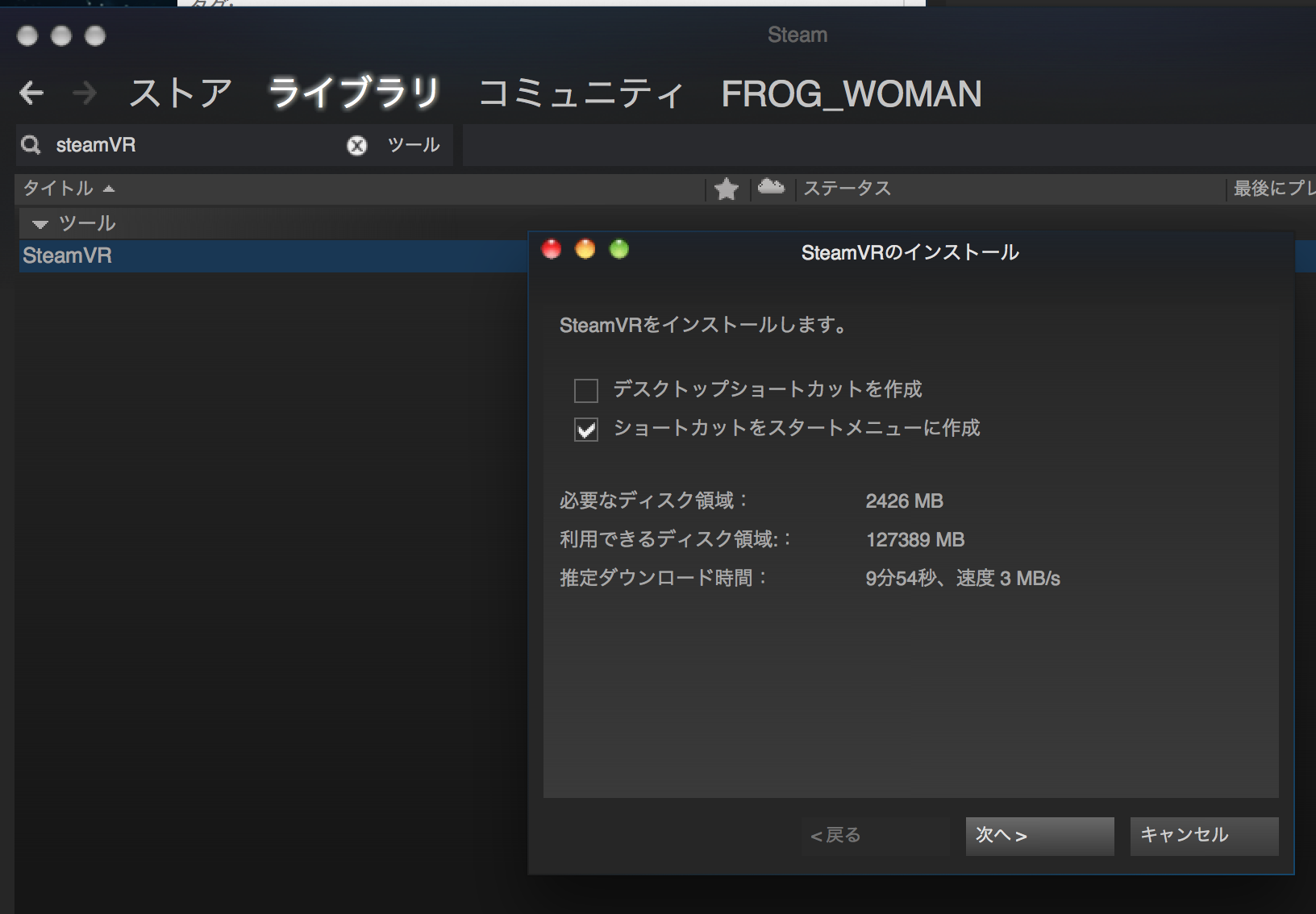Click the 次へ > button
The height and width of the screenshot is (914, 1316).
(1040, 836)
